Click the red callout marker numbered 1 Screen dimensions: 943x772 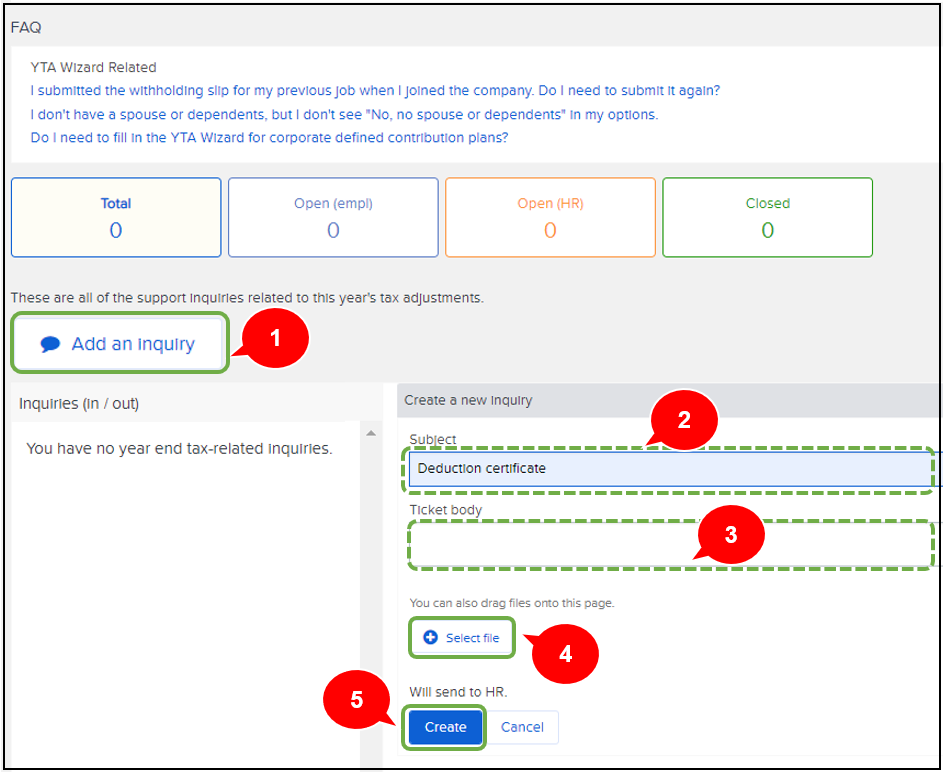pos(275,338)
